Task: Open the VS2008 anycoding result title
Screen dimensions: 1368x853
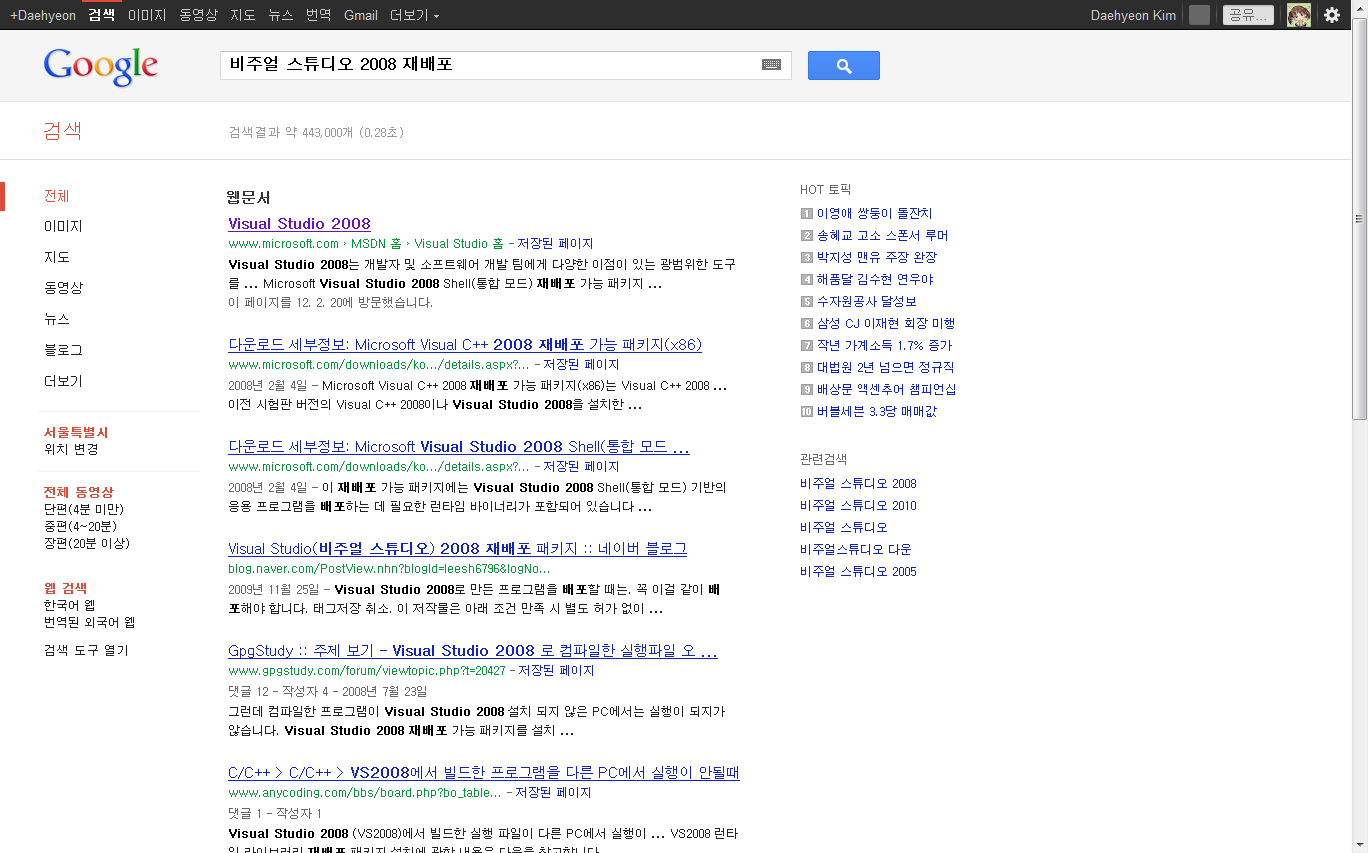Action: [x=483, y=773]
